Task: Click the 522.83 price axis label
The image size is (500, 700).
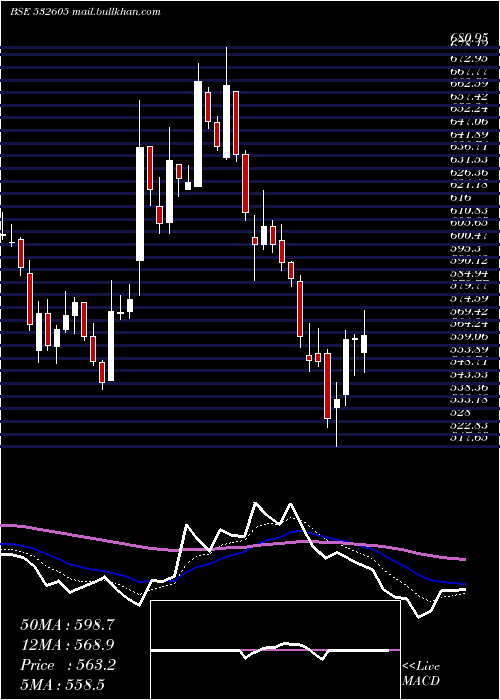Action: tap(469, 425)
